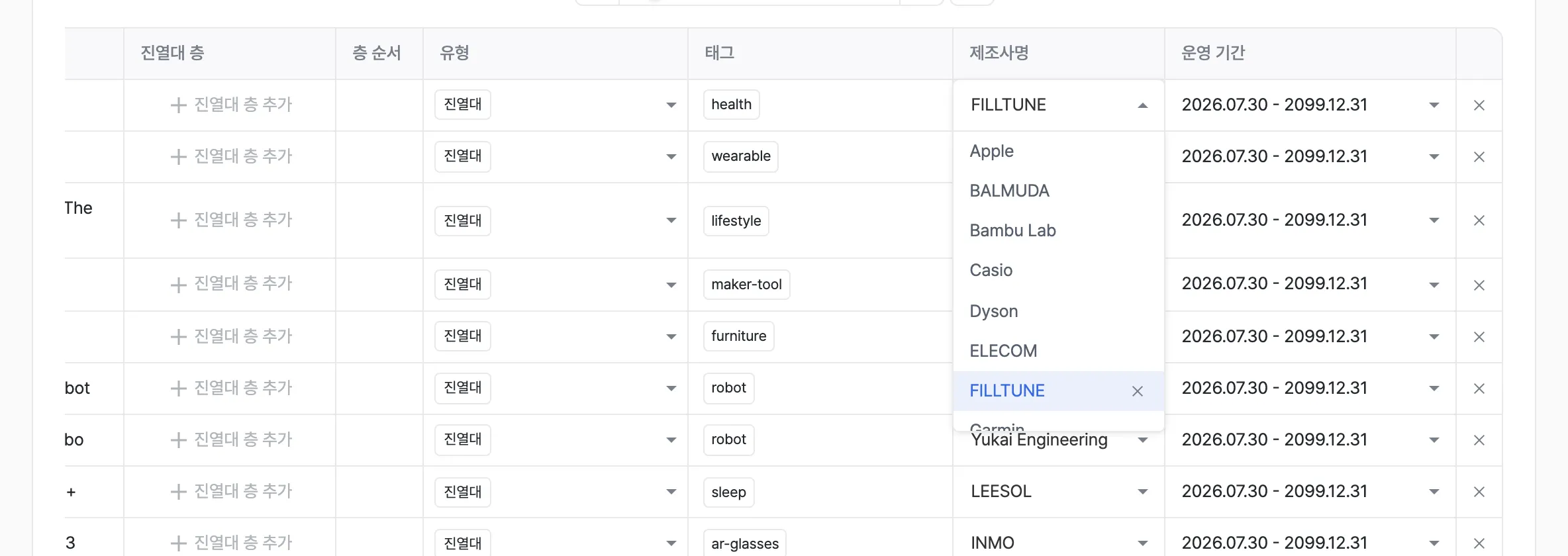The width and height of the screenshot is (1568, 556).
Task: Add a 진열대 층 to the furniture row
Action: 231,336
